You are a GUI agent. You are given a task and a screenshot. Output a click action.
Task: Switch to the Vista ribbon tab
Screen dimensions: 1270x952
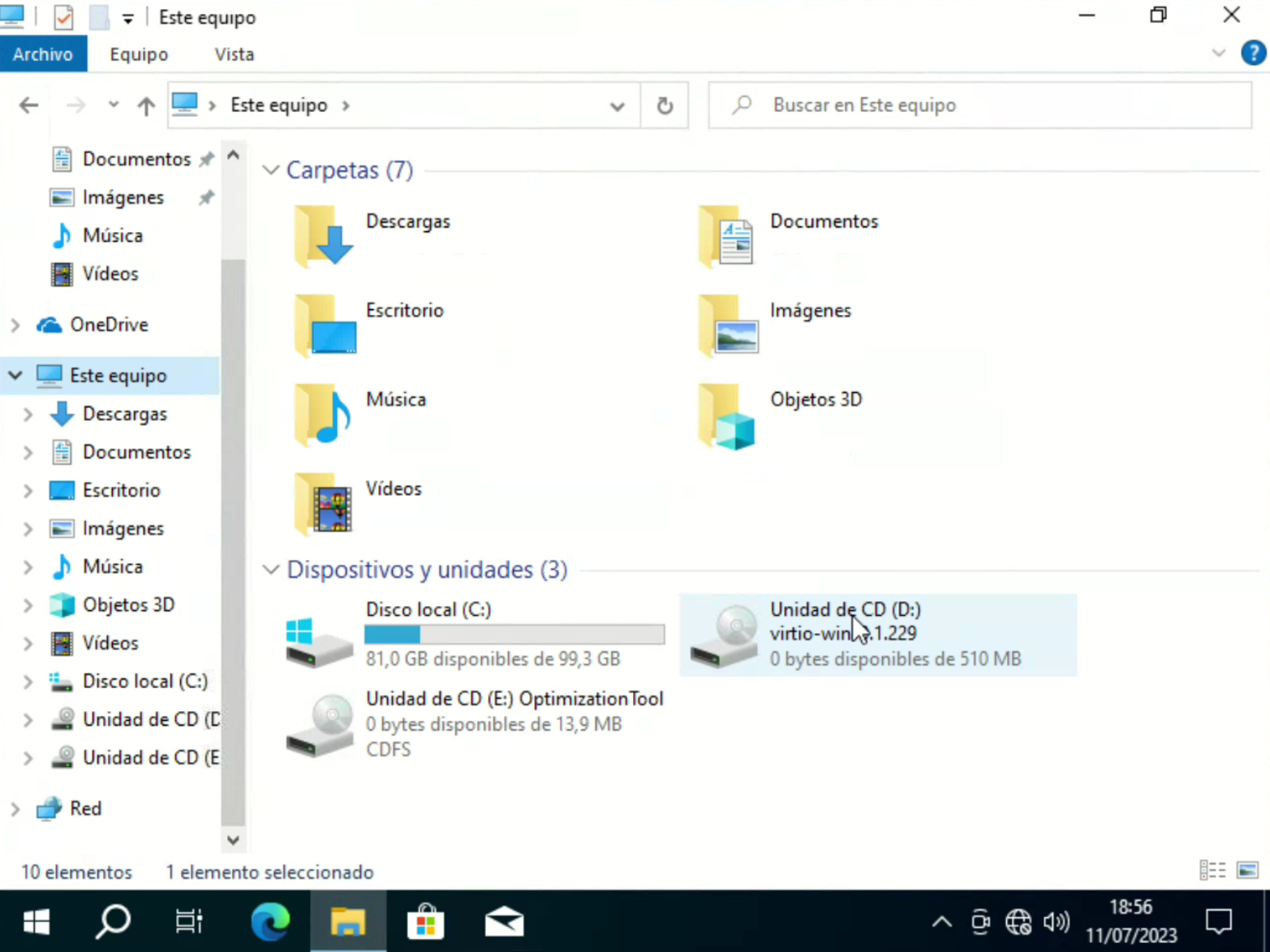(234, 54)
